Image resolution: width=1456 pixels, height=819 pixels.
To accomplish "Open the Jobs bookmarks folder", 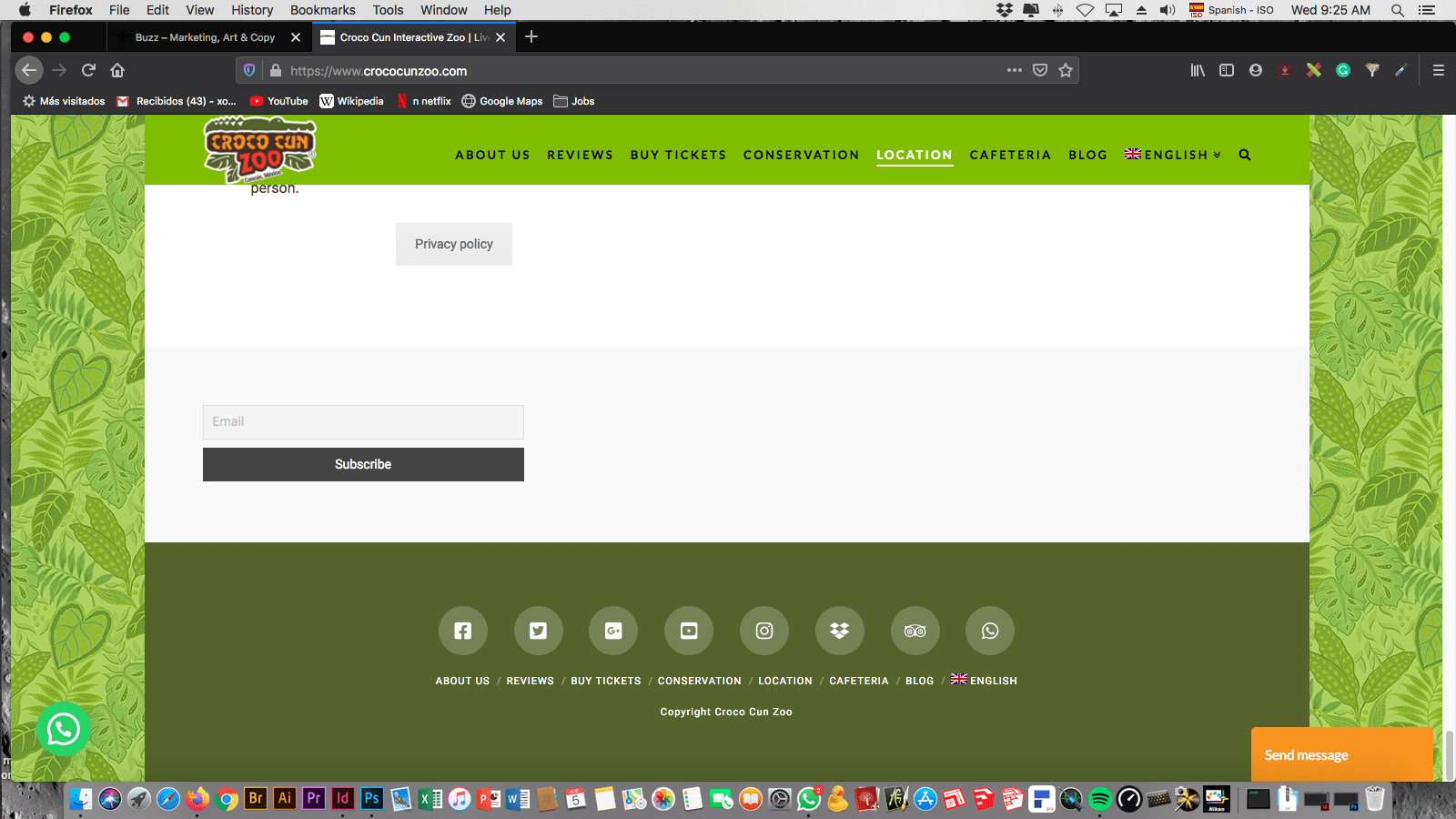I will tap(574, 101).
